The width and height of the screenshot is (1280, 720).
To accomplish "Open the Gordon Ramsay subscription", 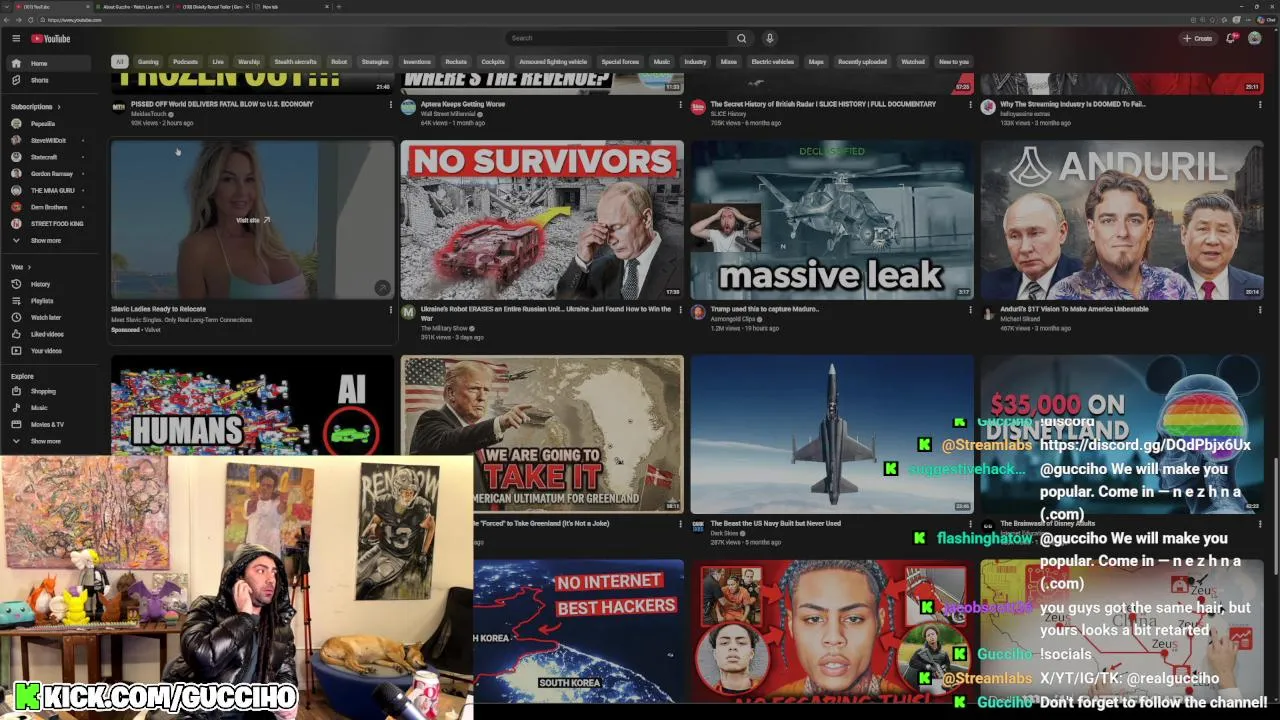I will coord(50,174).
